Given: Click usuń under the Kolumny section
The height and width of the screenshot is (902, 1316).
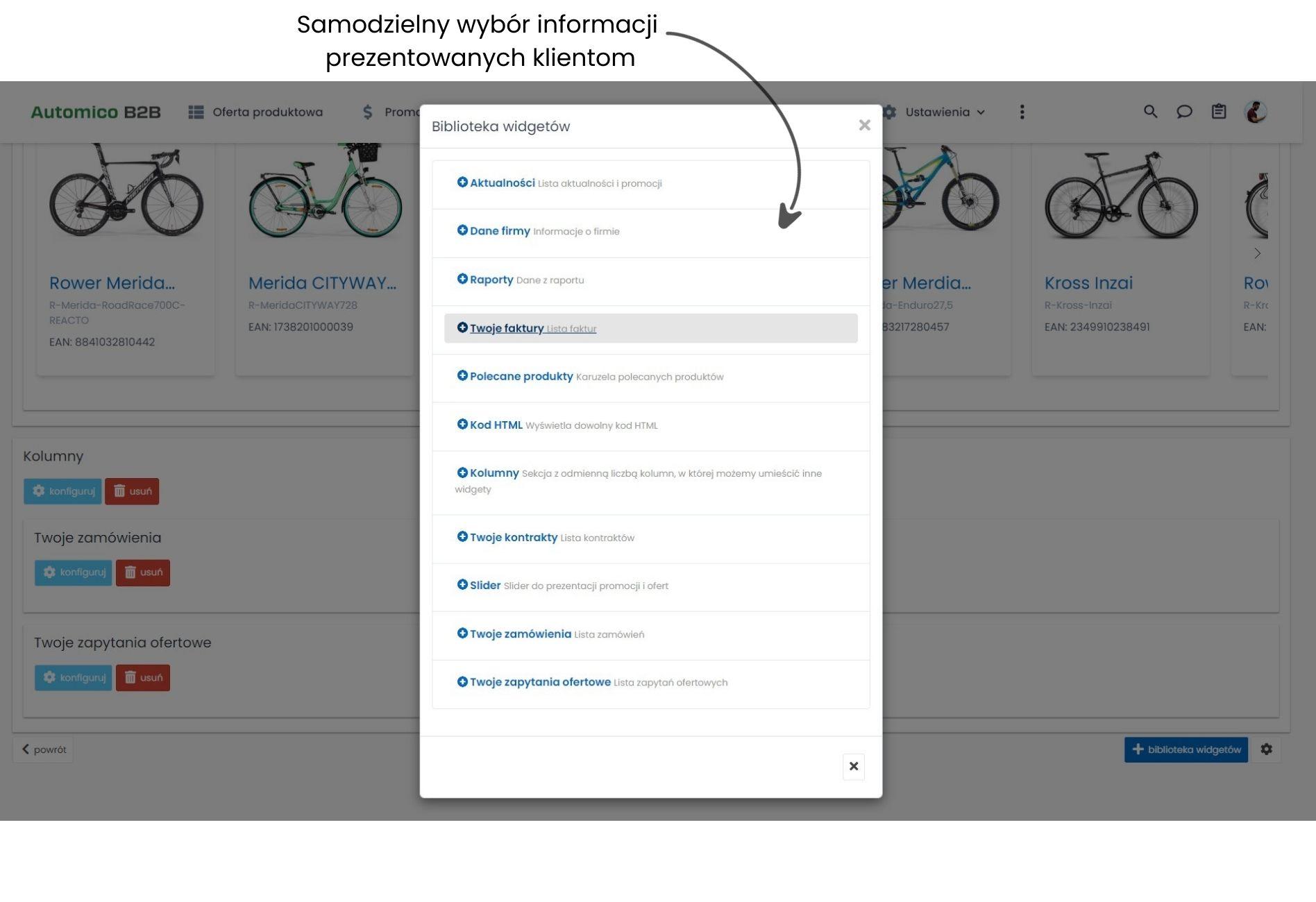Looking at the screenshot, I should tap(132, 491).
